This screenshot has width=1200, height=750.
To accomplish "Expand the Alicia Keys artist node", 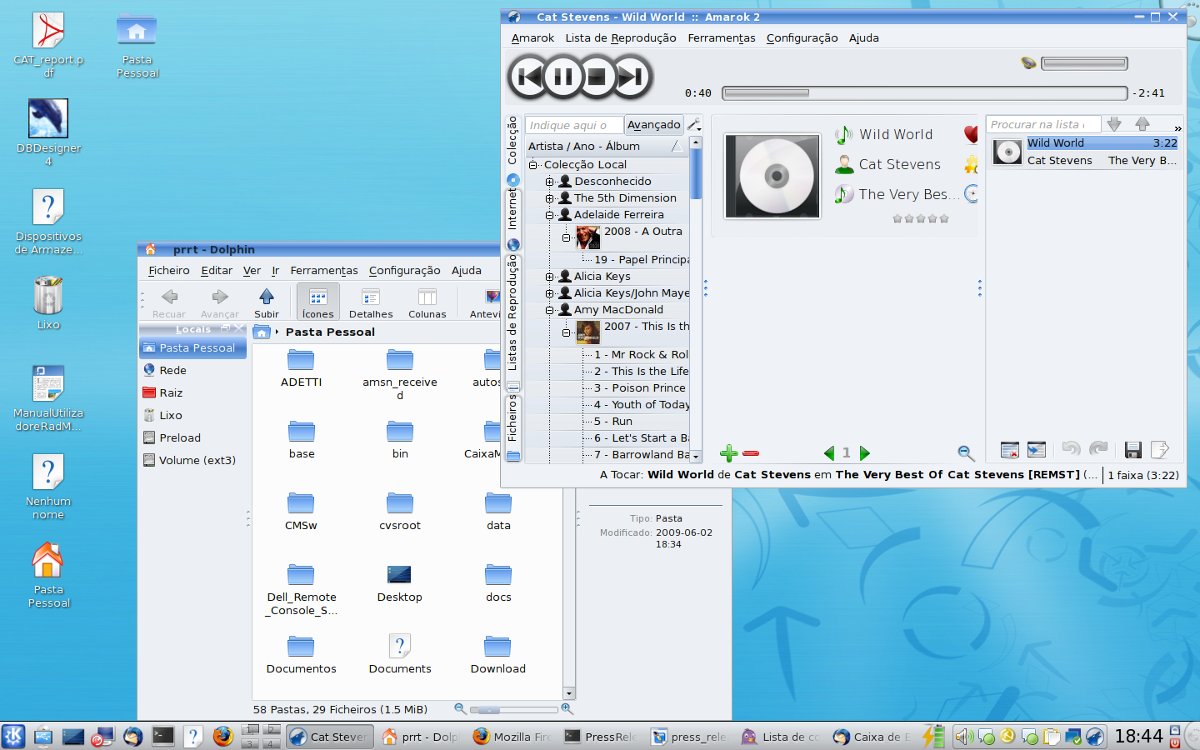I will click(549, 276).
